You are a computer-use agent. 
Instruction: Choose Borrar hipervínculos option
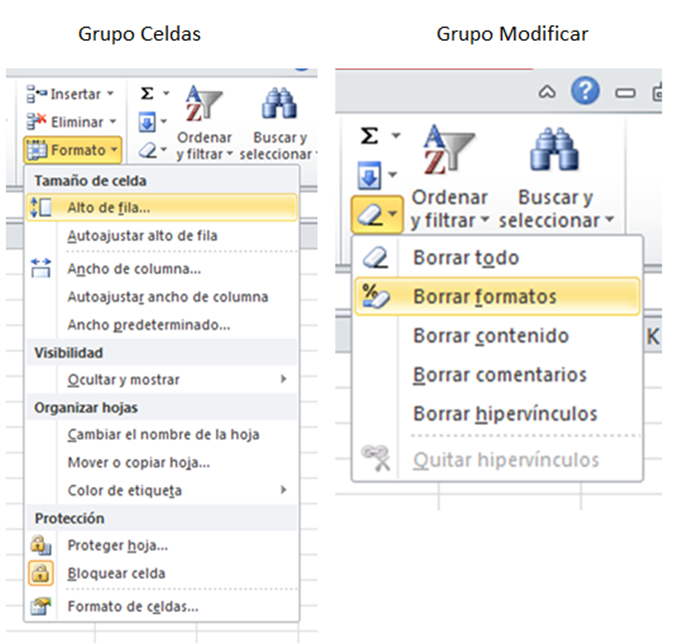coord(504,414)
